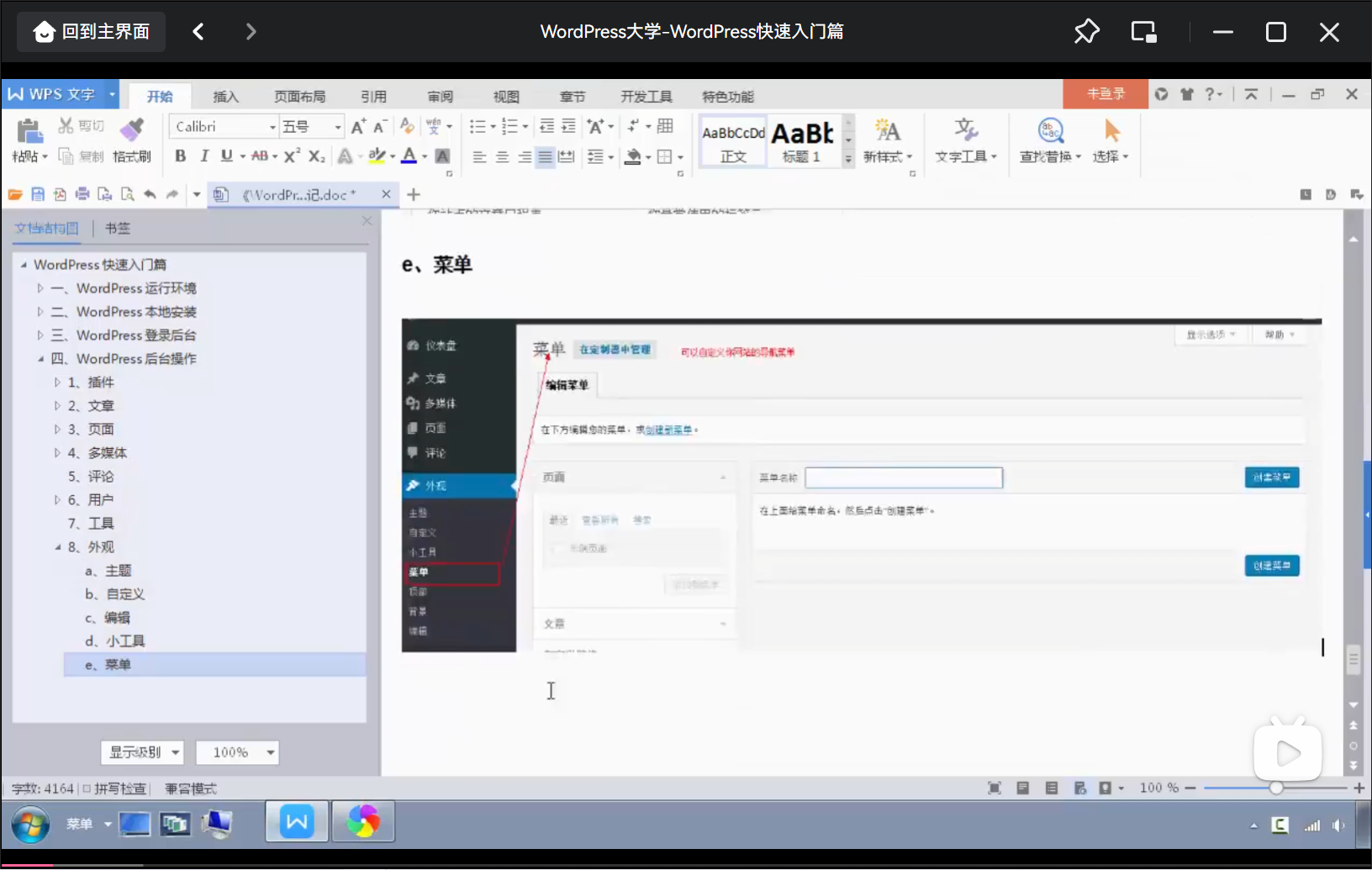Increase font size with A+ icon
This screenshot has height=870, width=1372.
pyautogui.click(x=358, y=126)
